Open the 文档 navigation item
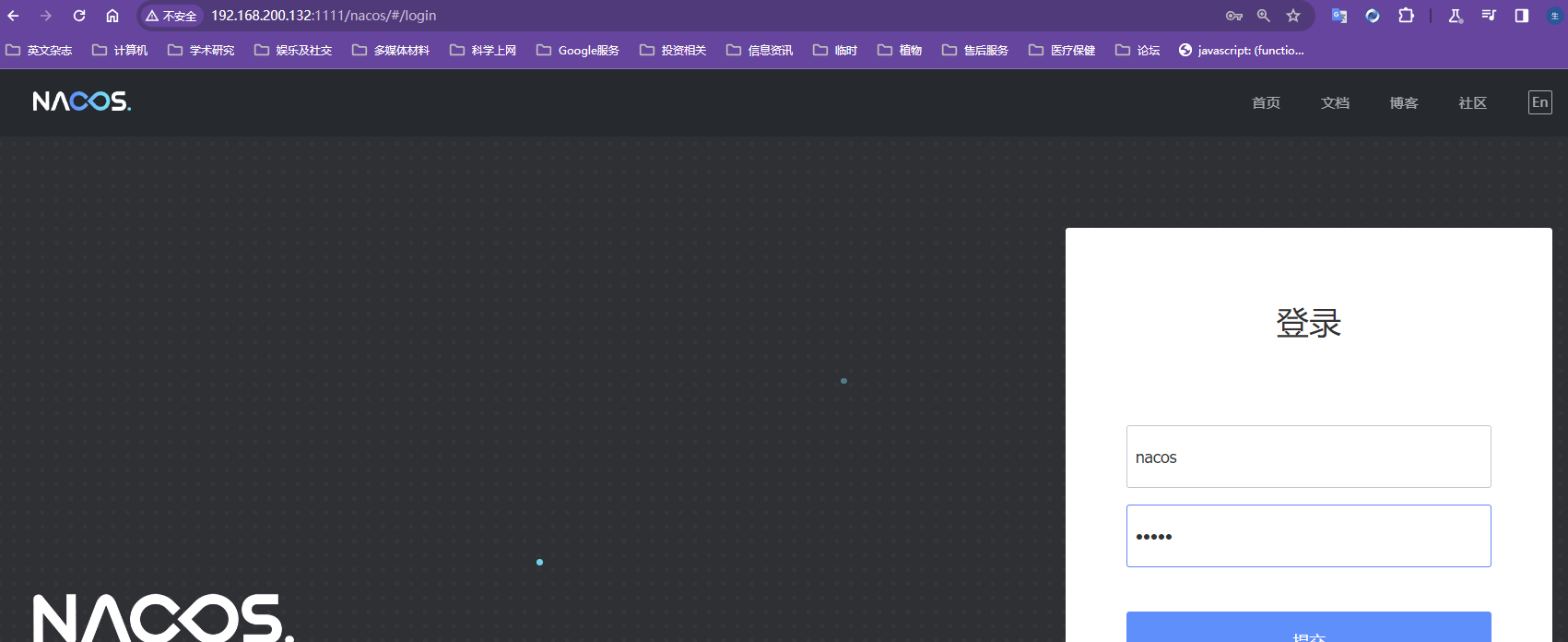The image size is (1568, 642). (x=1335, y=103)
